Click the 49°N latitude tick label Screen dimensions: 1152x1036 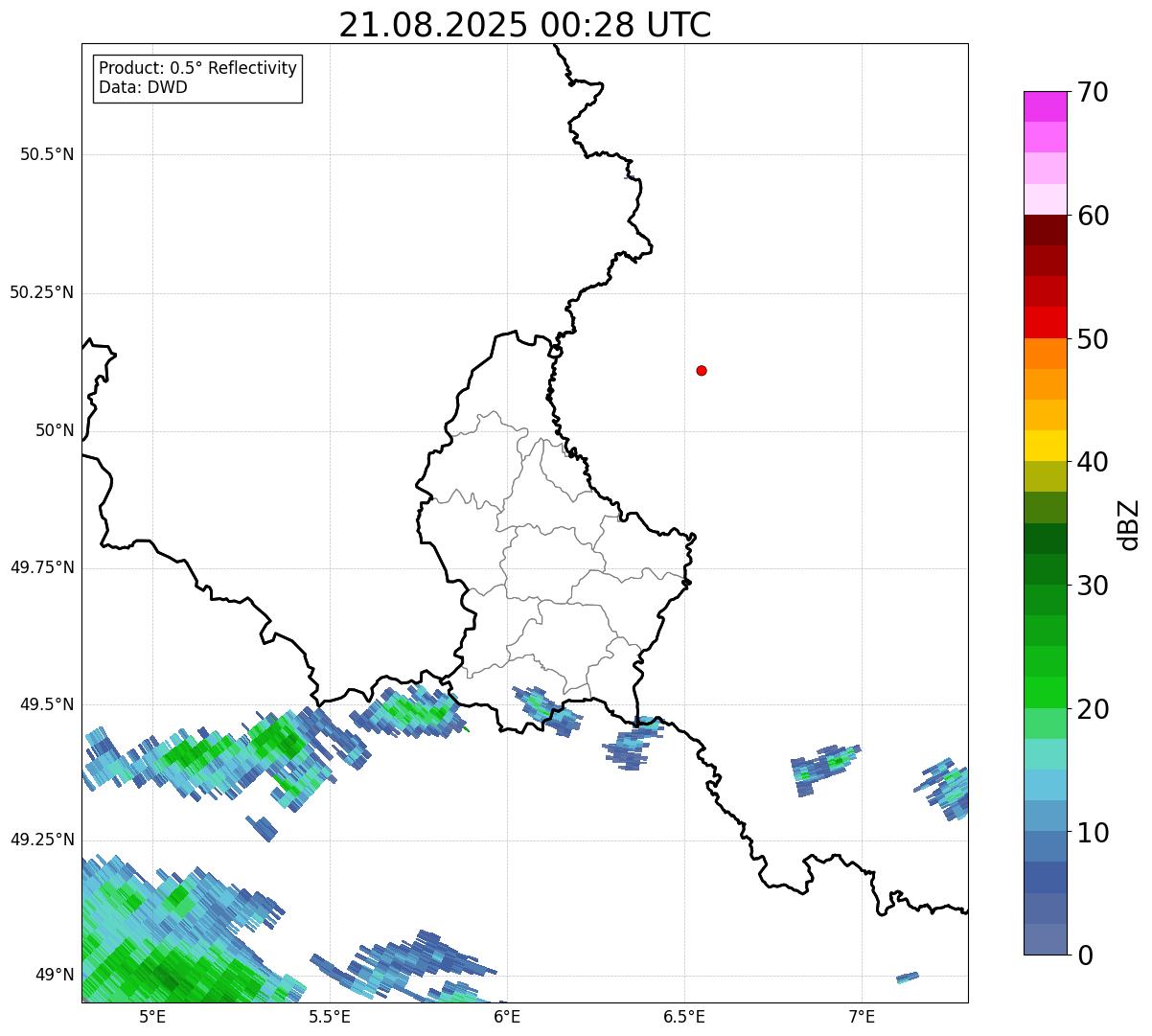tap(55, 975)
